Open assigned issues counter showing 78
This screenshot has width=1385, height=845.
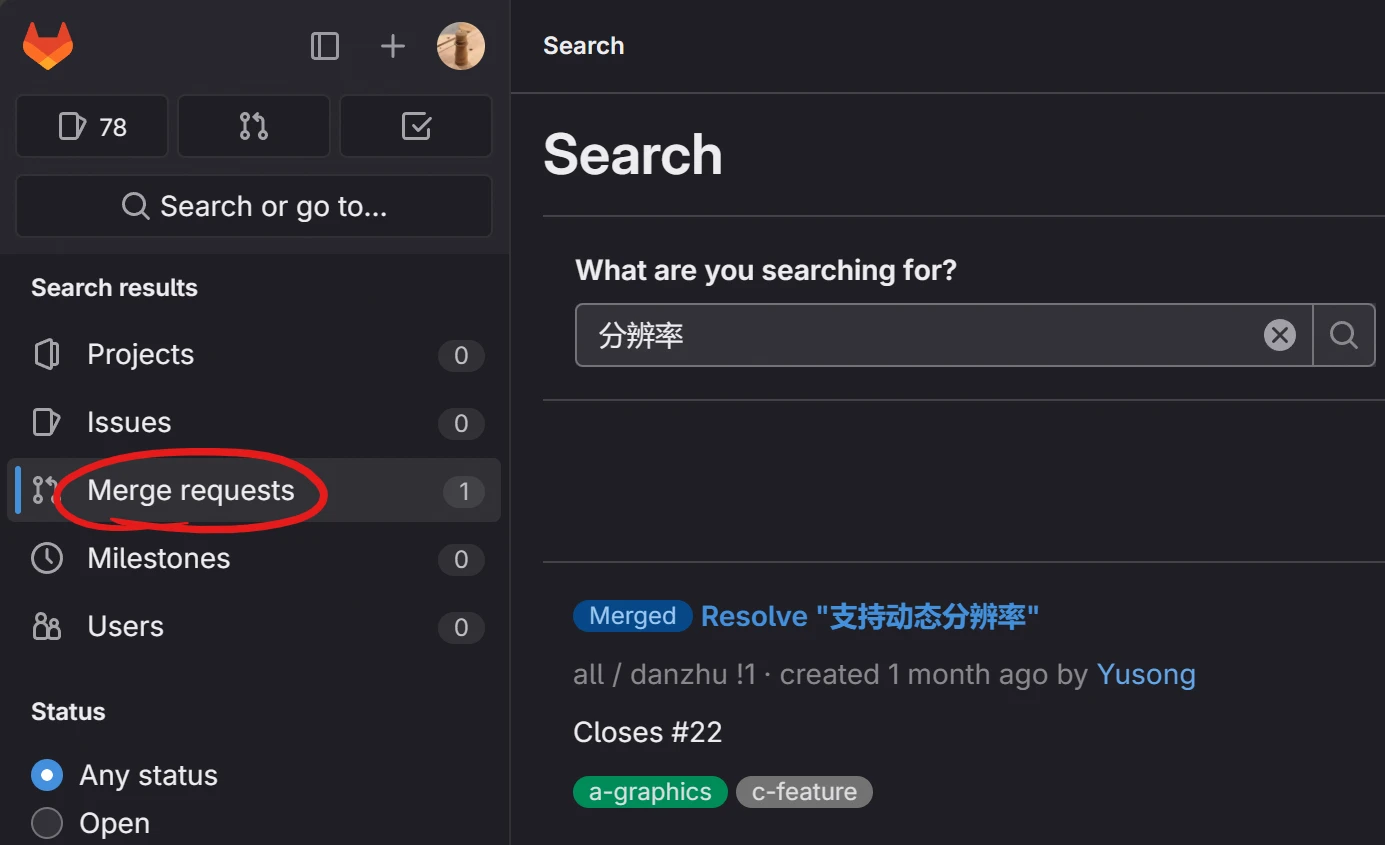click(92, 127)
